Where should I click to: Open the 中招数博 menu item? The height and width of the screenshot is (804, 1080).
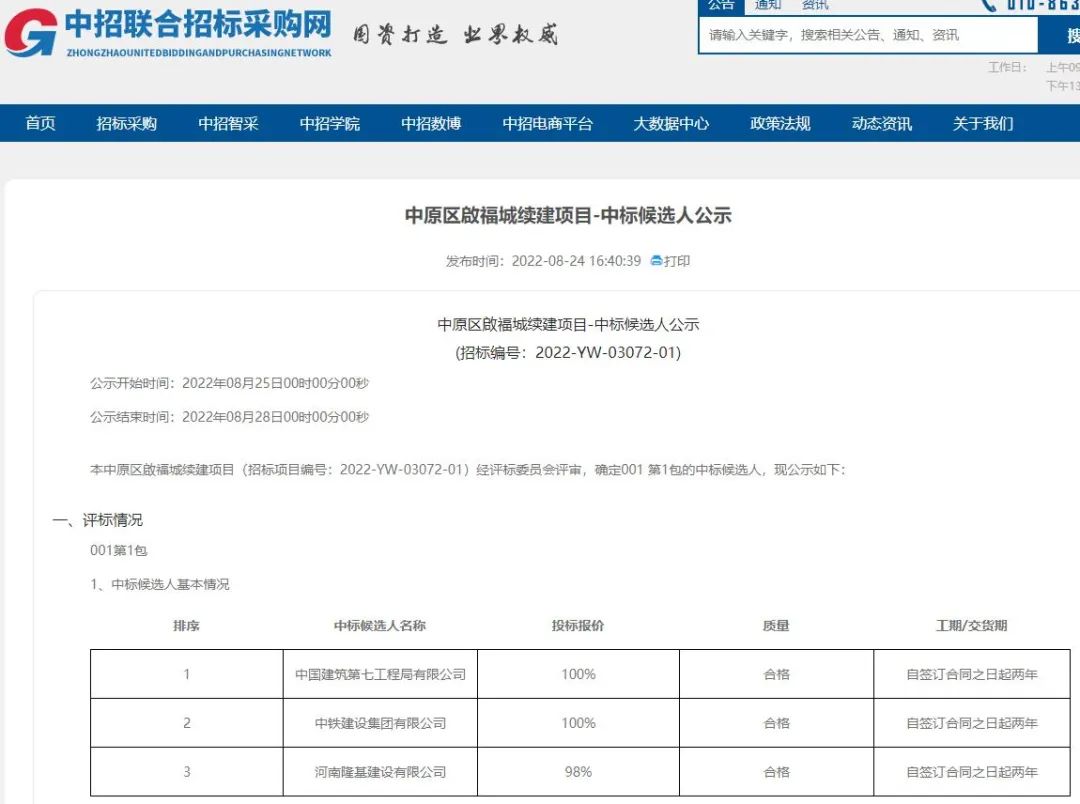(x=430, y=123)
